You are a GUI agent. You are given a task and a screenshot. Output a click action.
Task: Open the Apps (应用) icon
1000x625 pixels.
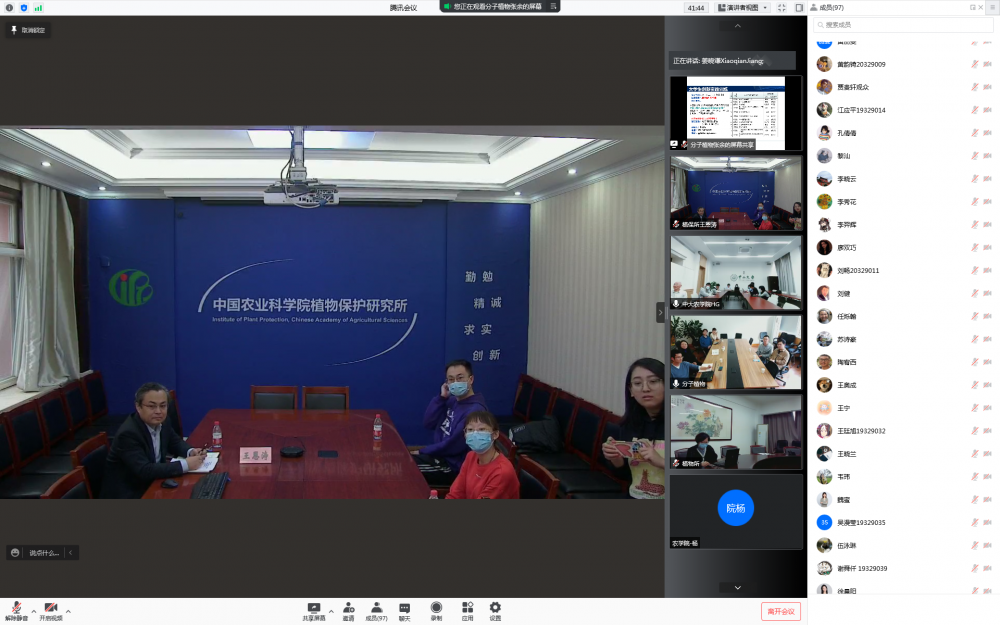pyautogui.click(x=467, y=607)
